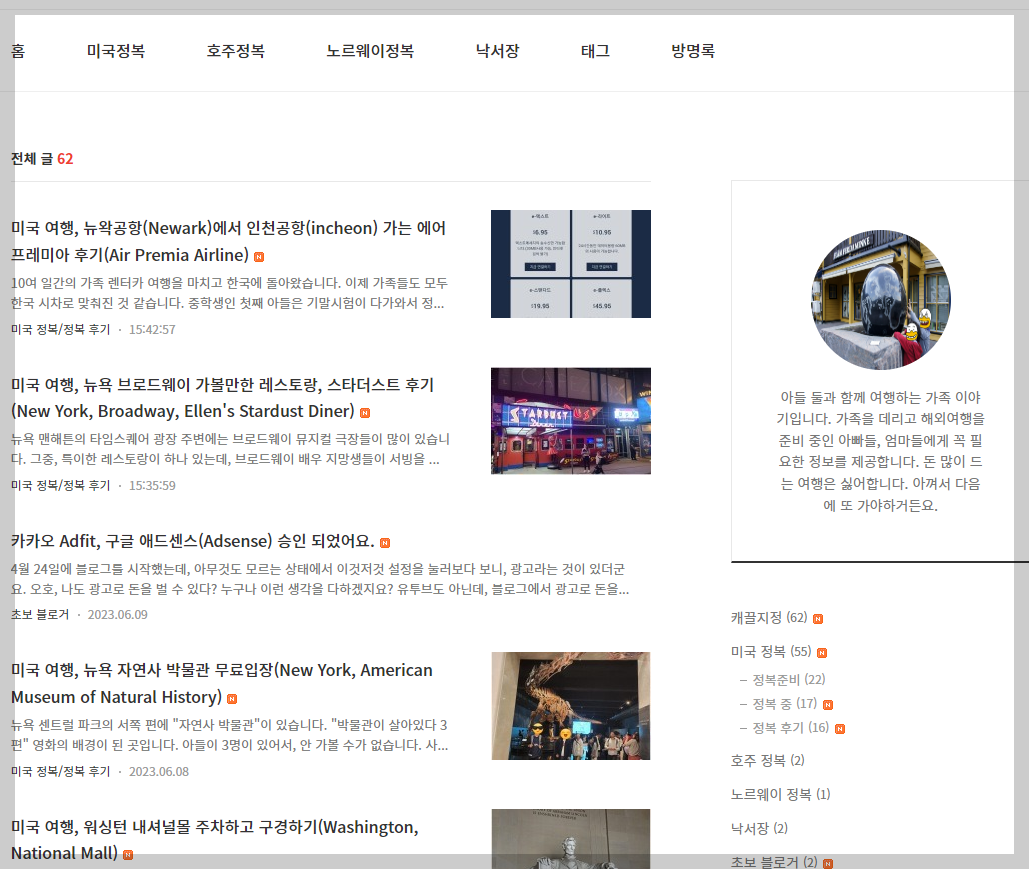
Task: Click the new icon after Adsense post title
Action: pyautogui.click(x=385, y=543)
